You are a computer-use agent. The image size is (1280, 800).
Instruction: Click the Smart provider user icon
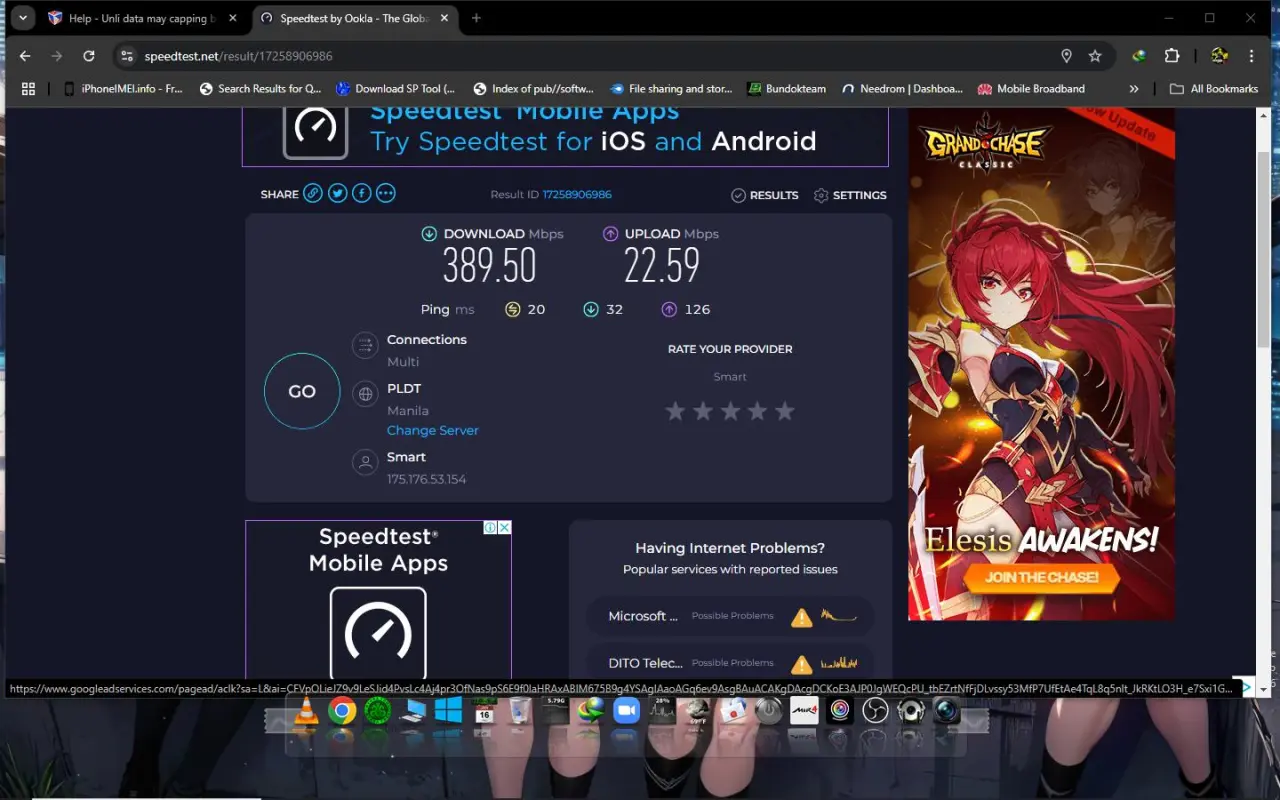click(x=365, y=462)
